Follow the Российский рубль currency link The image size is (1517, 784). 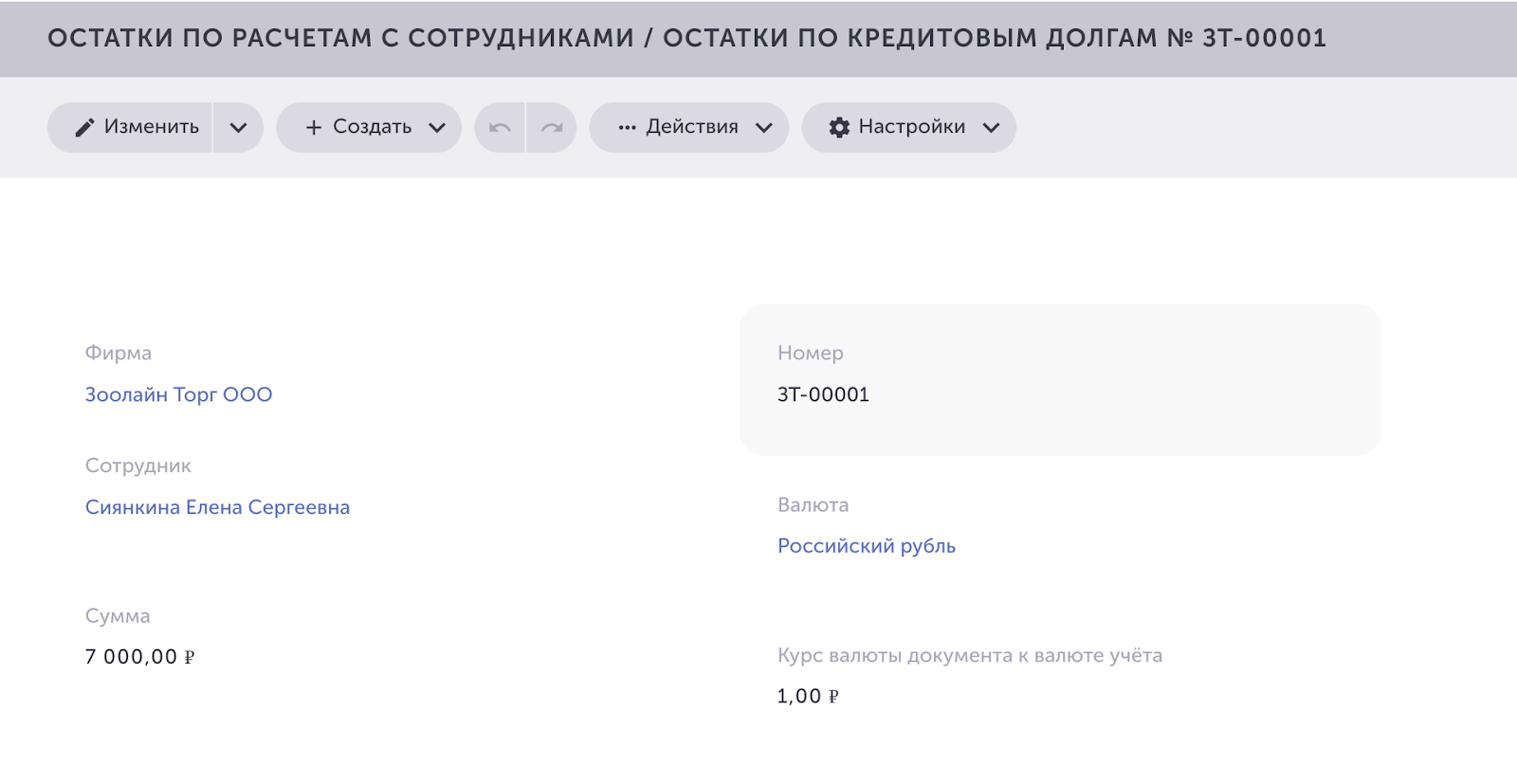point(867,546)
